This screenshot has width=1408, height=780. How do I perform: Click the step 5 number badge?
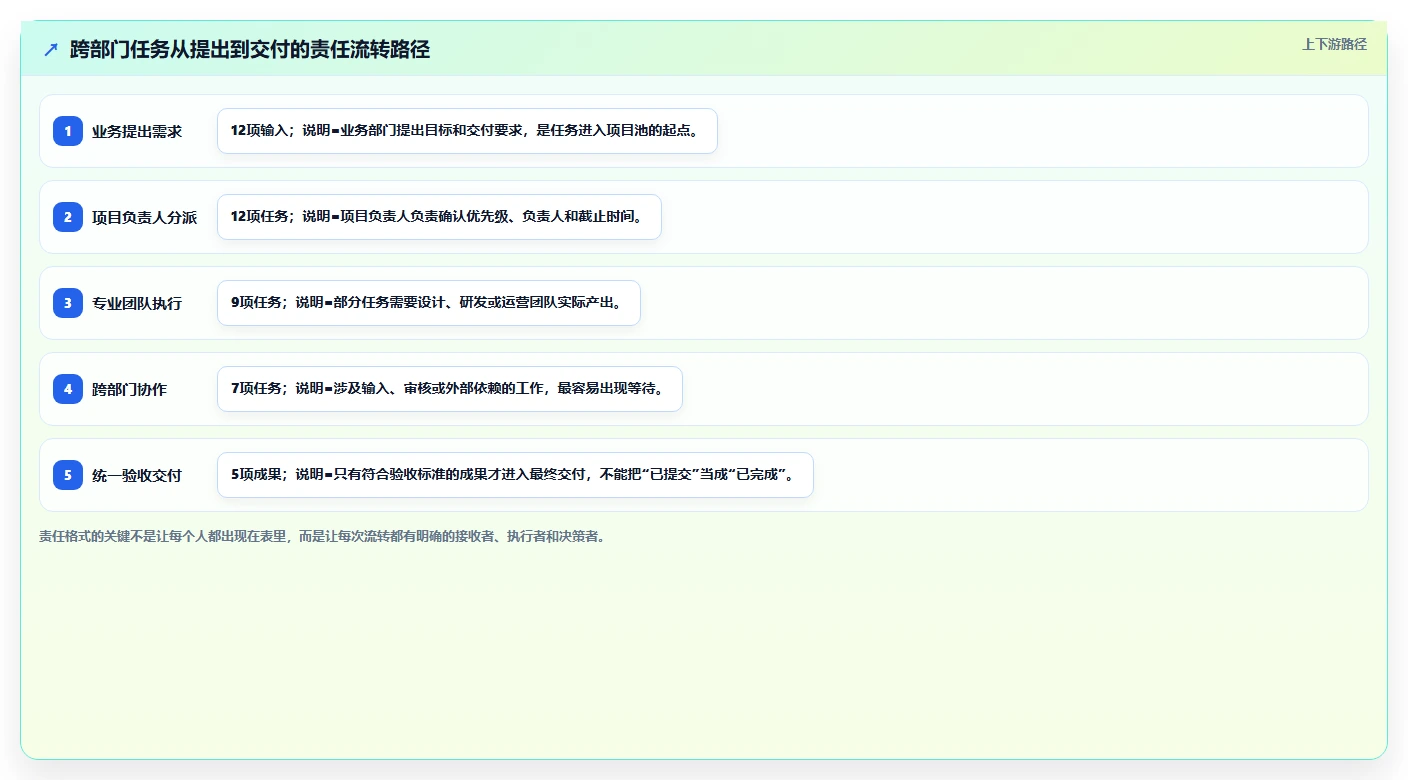tap(68, 475)
